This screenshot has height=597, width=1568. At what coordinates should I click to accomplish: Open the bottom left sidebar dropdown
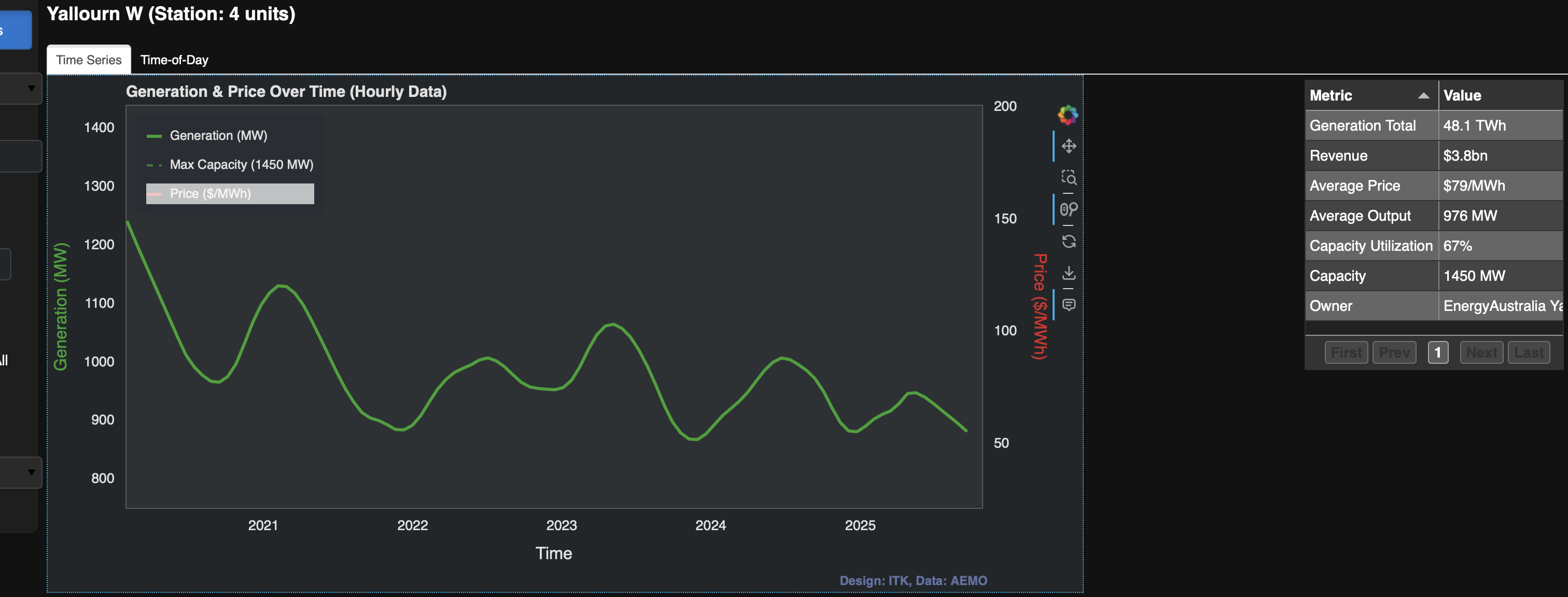tap(24, 472)
